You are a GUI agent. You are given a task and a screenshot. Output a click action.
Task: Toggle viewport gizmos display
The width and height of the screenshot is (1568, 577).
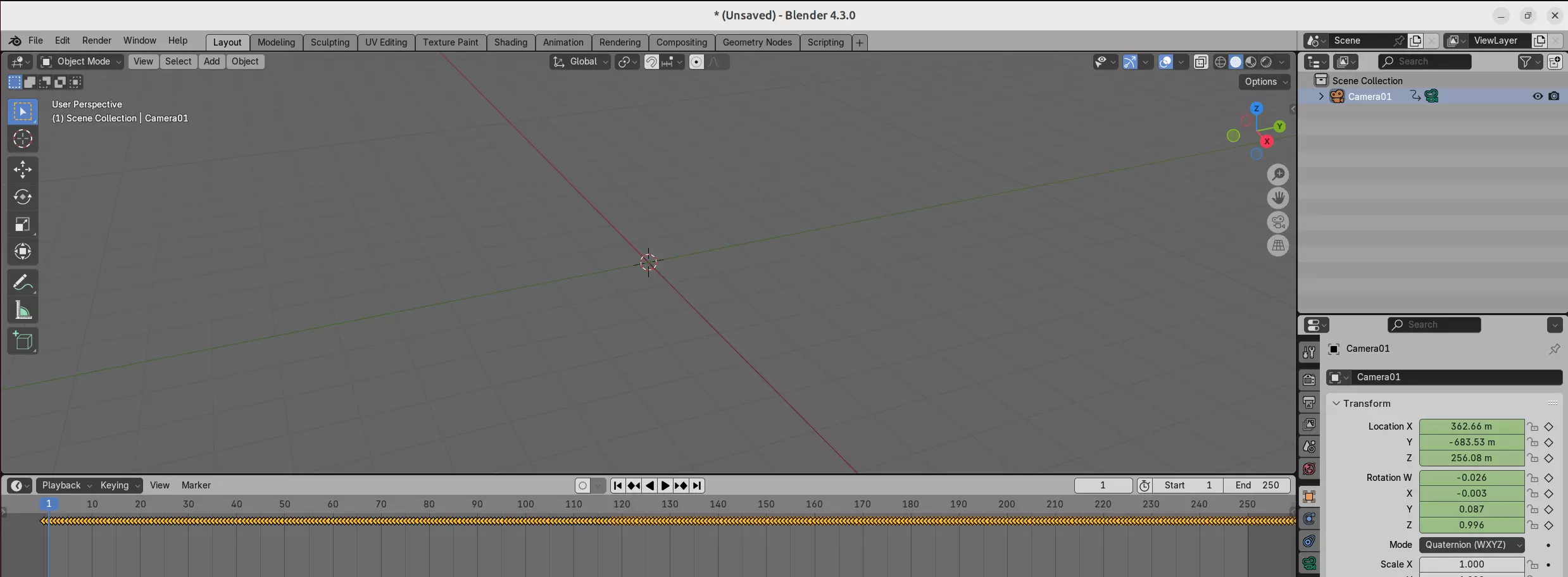pos(1130,61)
